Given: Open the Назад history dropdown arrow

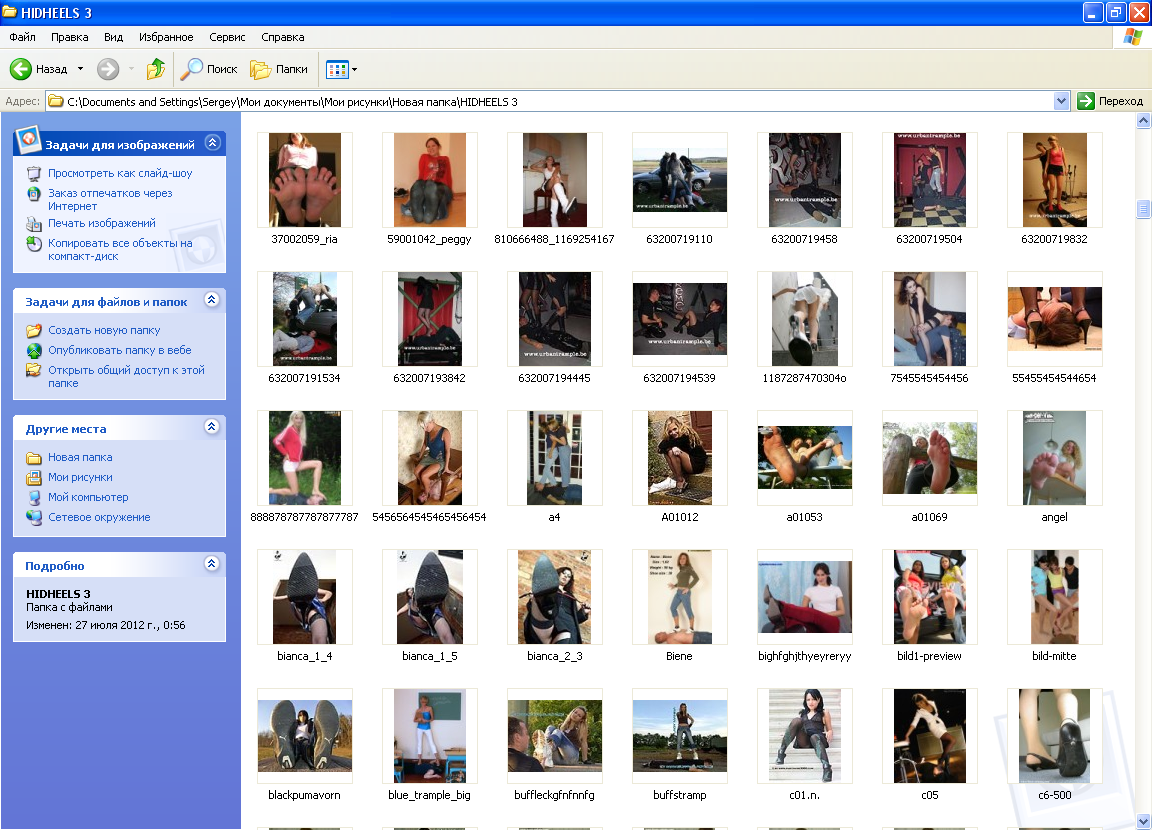Looking at the screenshot, I should point(80,69).
